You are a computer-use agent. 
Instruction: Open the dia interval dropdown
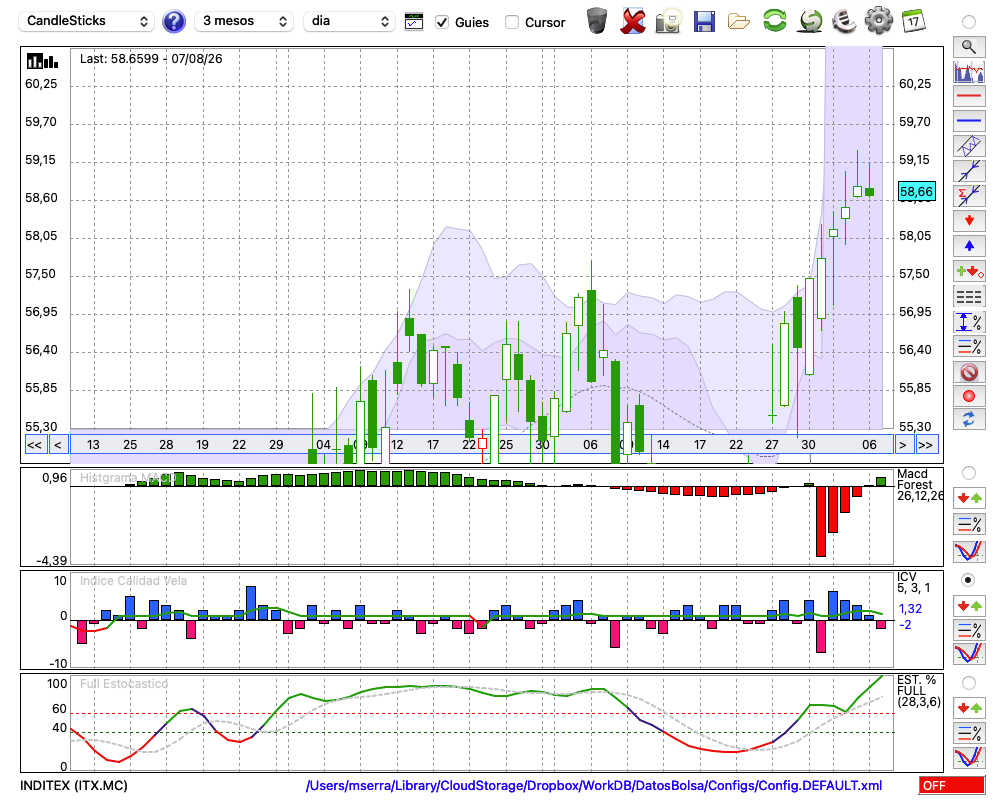click(x=349, y=21)
